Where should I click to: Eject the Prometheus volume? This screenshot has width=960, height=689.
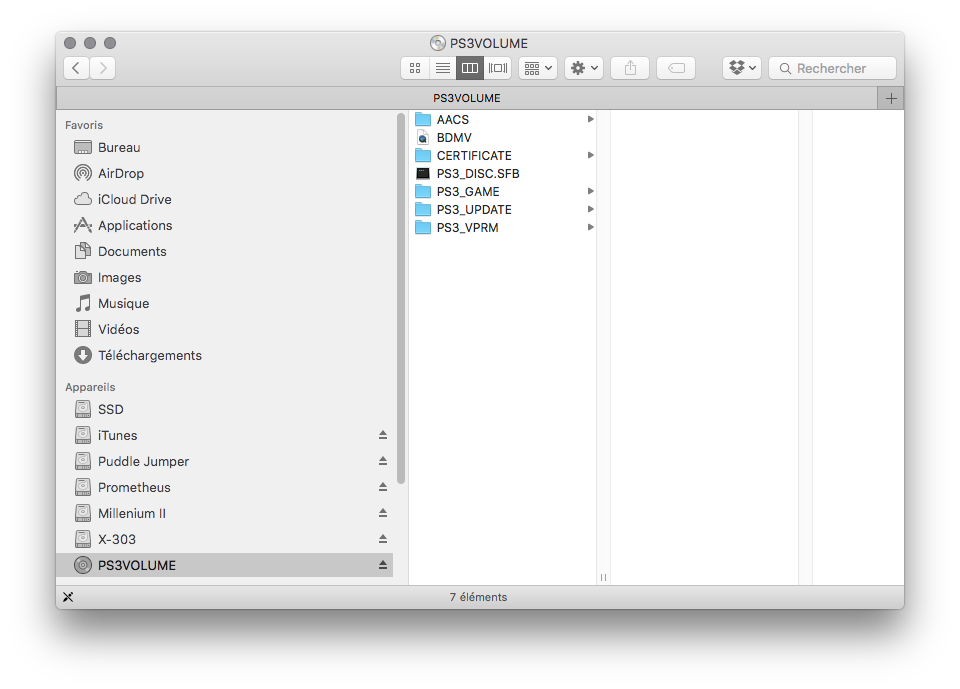point(383,487)
